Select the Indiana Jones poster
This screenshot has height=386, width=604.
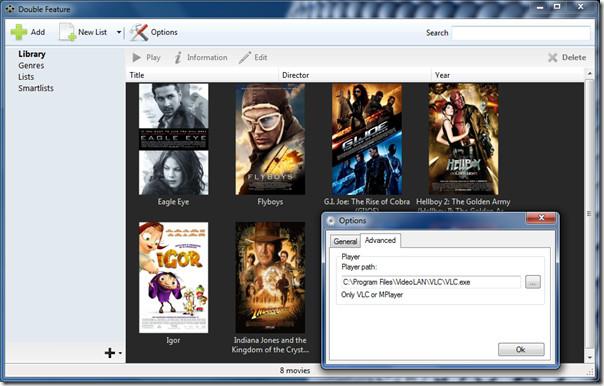pos(270,277)
